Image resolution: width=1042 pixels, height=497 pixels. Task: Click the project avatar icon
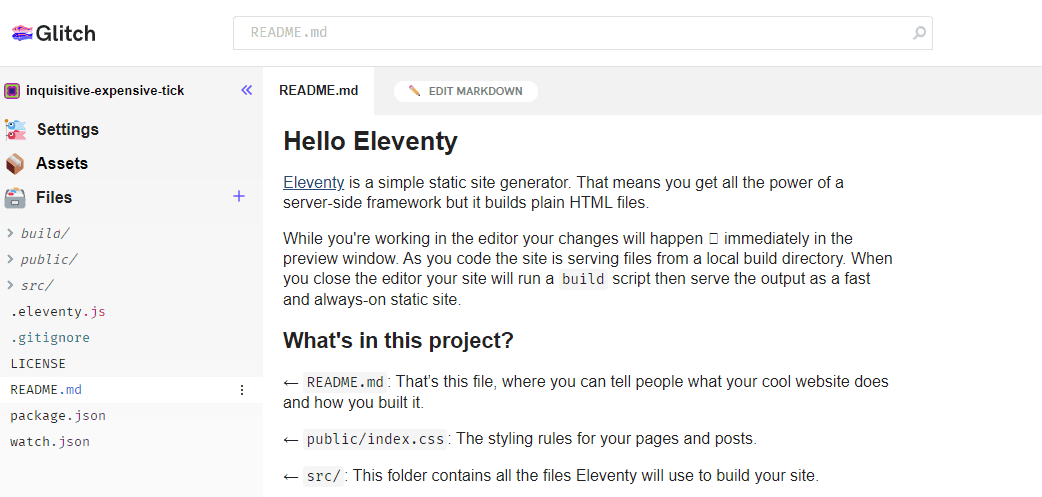point(12,91)
